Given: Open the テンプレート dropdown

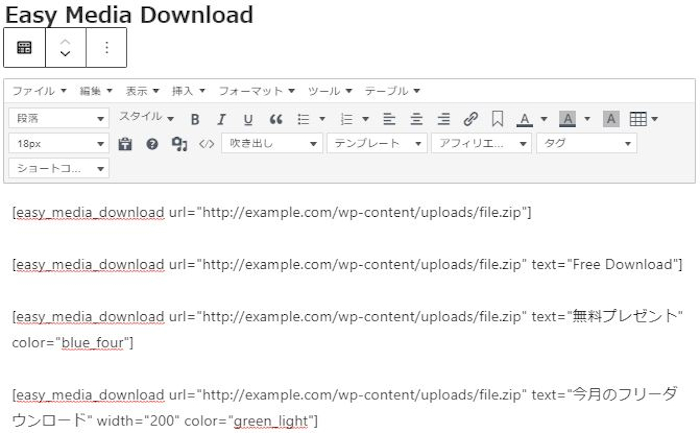Looking at the screenshot, I should (x=377, y=144).
